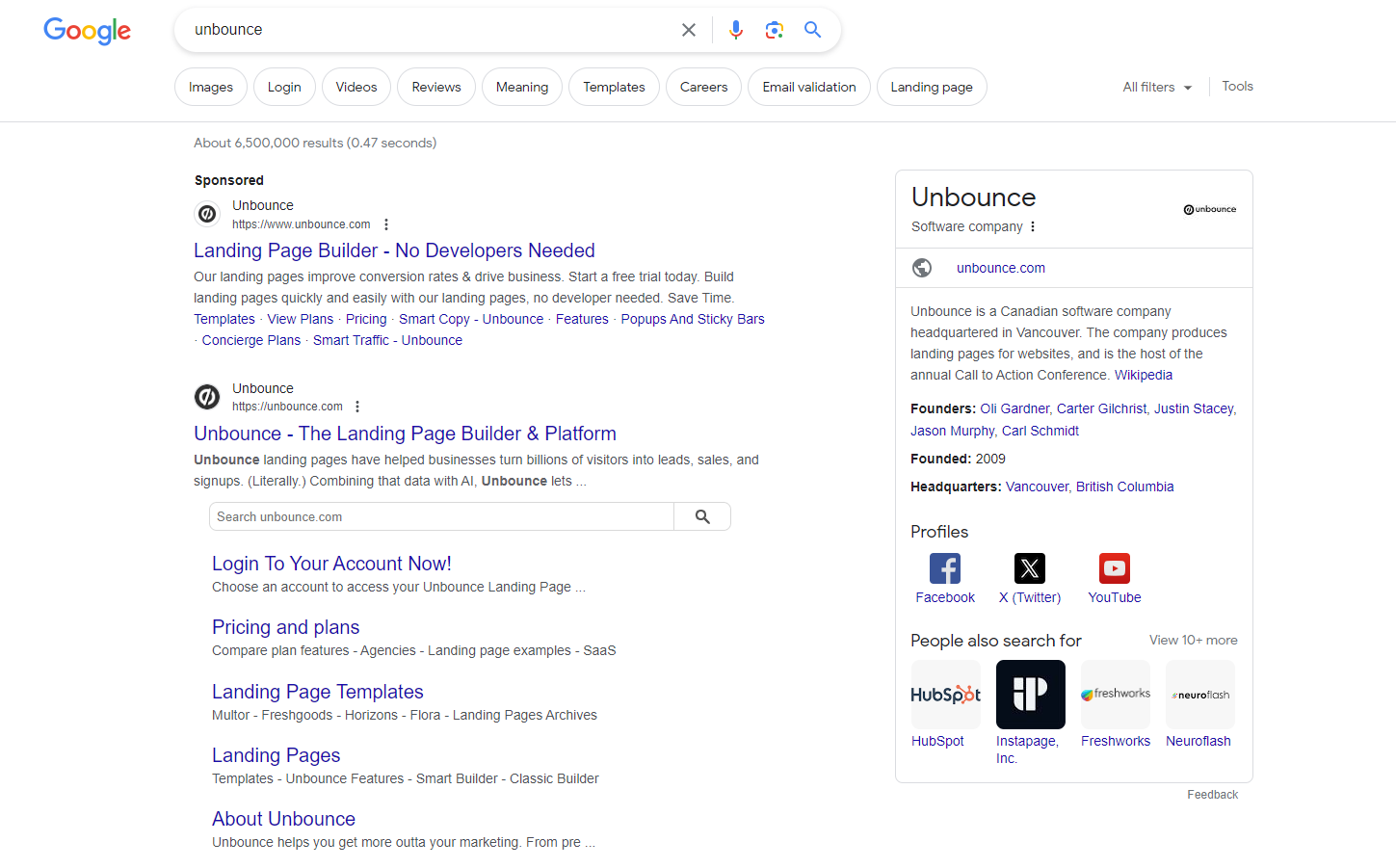
Task: Open the Facebook profile icon
Action: coord(945,568)
